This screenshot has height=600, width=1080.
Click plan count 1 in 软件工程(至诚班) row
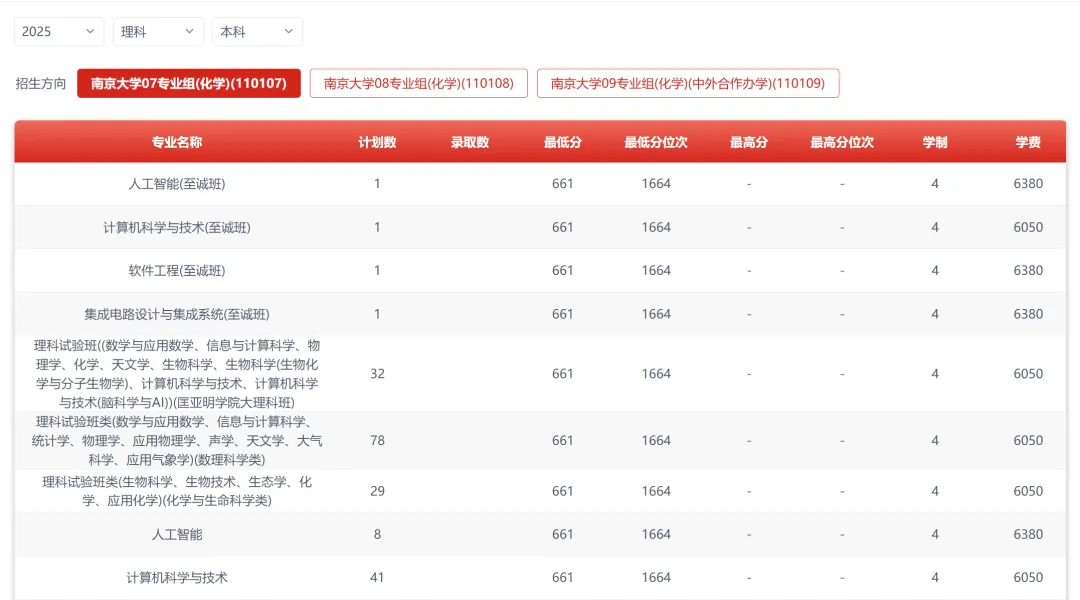[x=377, y=271]
